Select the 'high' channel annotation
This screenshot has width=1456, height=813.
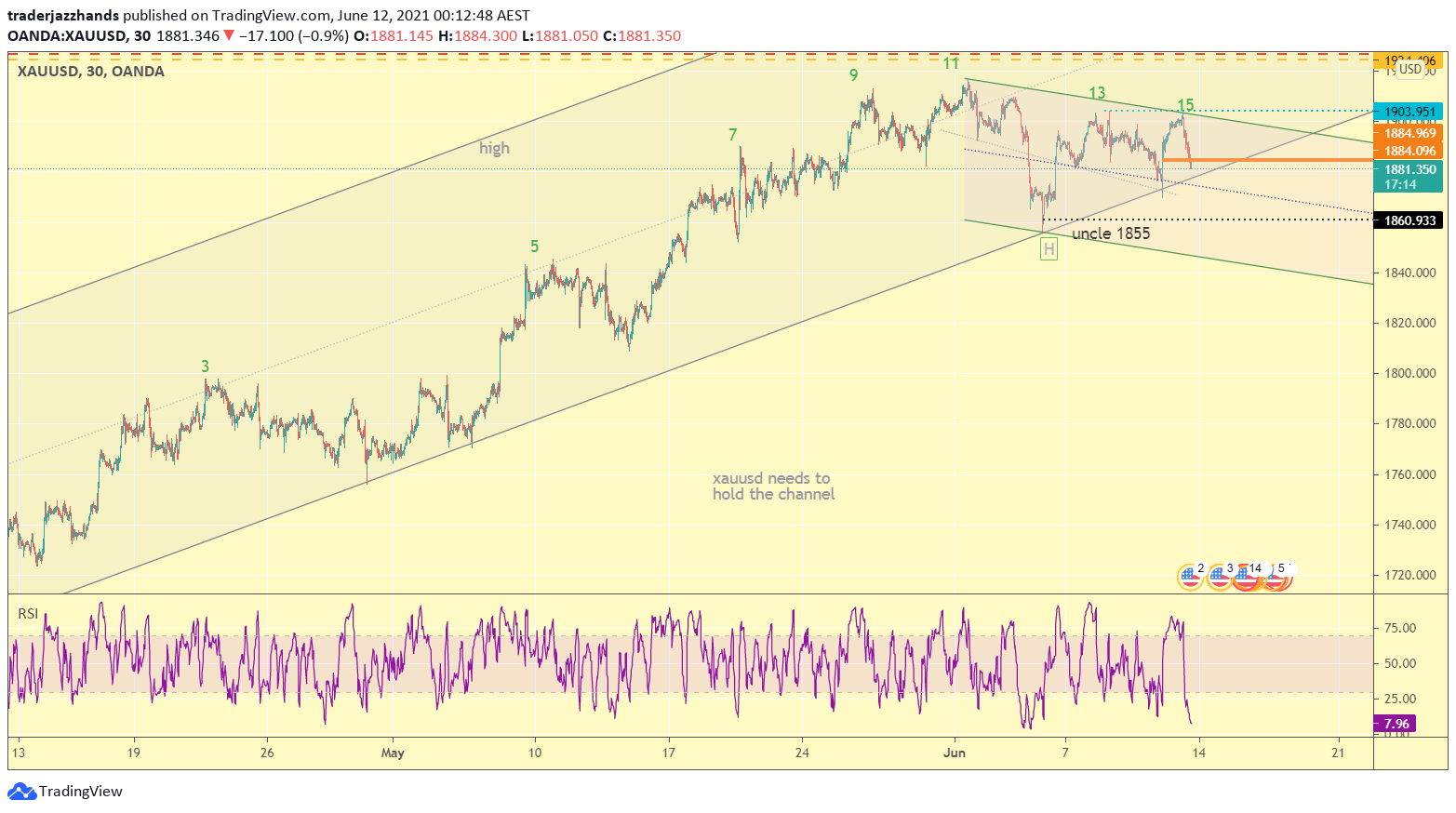(x=494, y=148)
